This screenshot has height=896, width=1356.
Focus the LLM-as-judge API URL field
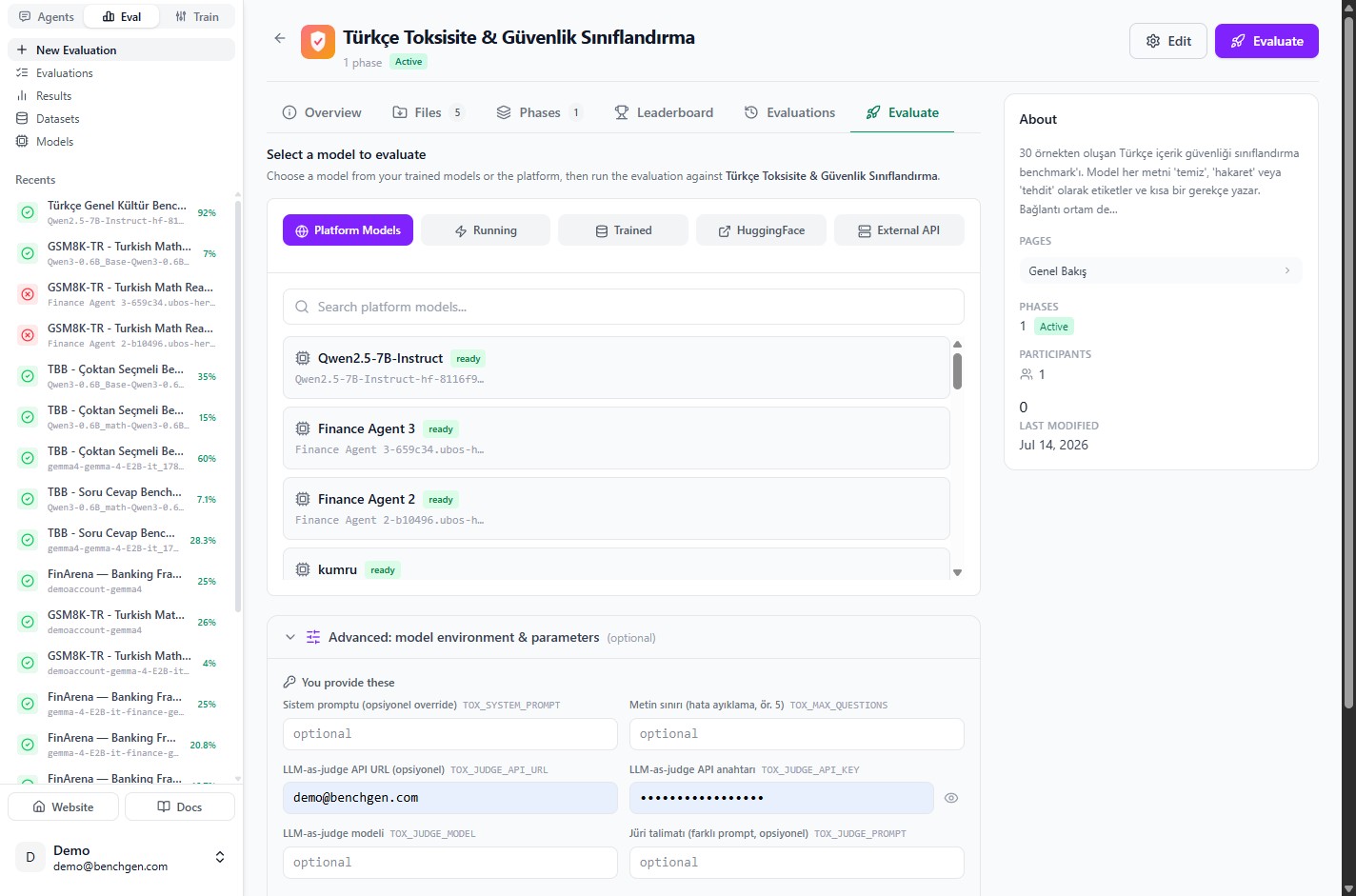450,798
